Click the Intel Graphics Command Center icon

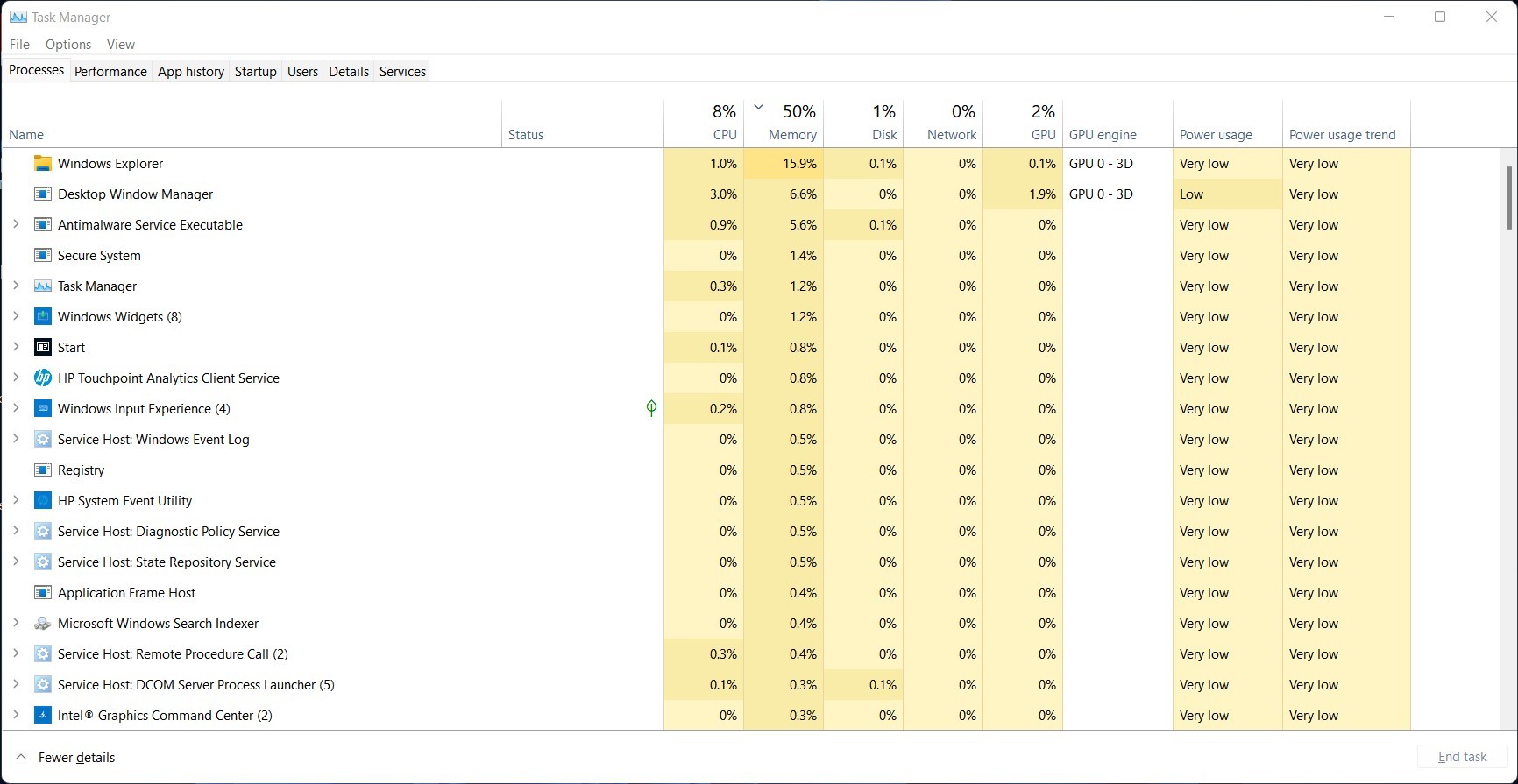click(x=42, y=716)
